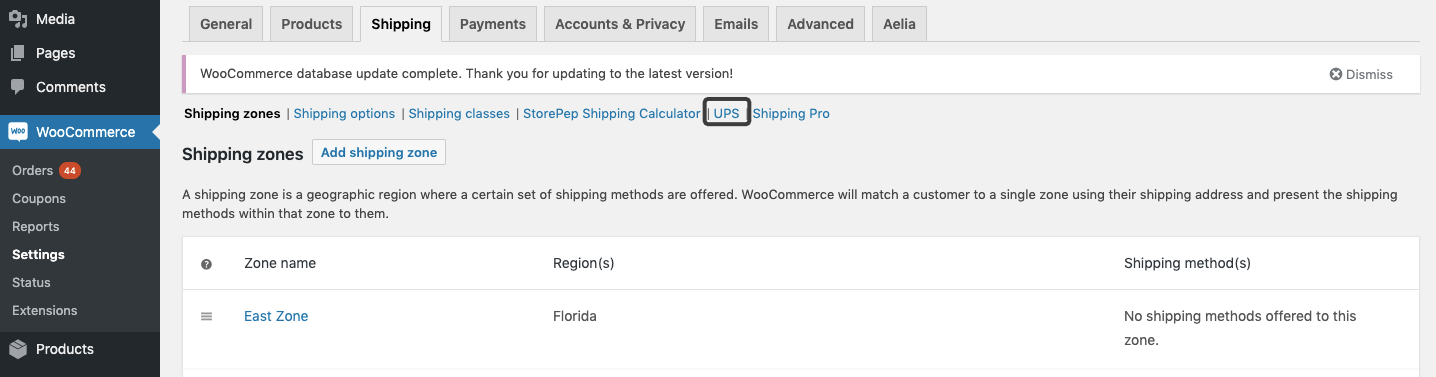Open the General settings tab
The width and height of the screenshot is (1436, 377).
tap(226, 24)
